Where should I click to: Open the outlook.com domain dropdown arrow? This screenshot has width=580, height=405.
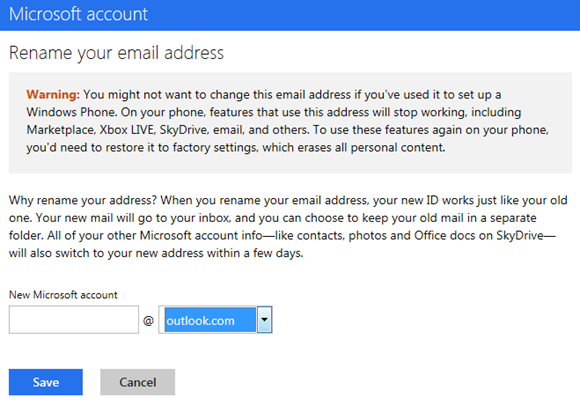[264, 320]
